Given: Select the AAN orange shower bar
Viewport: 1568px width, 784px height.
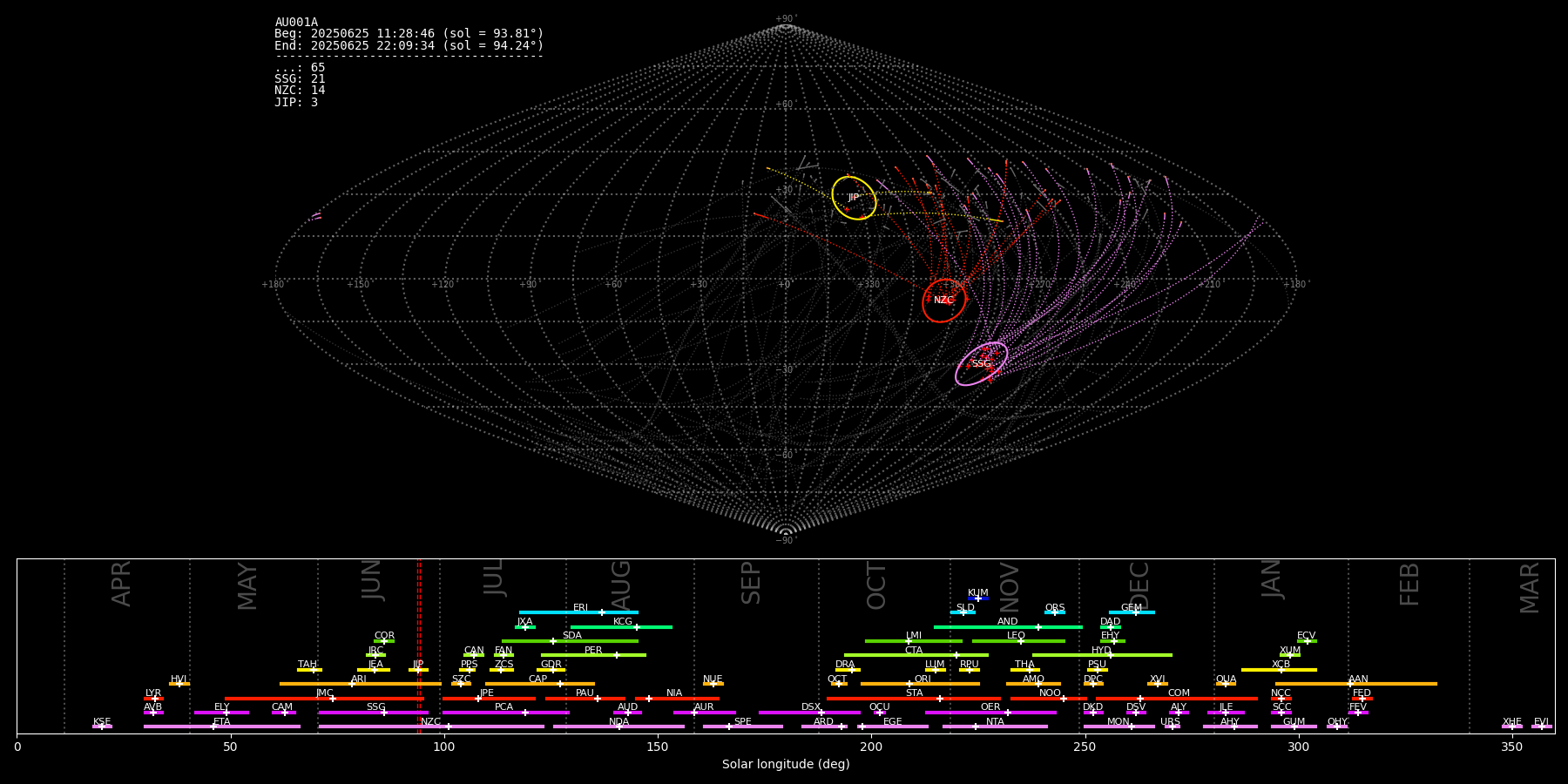Looking at the screenshot, I should 1356,684.
